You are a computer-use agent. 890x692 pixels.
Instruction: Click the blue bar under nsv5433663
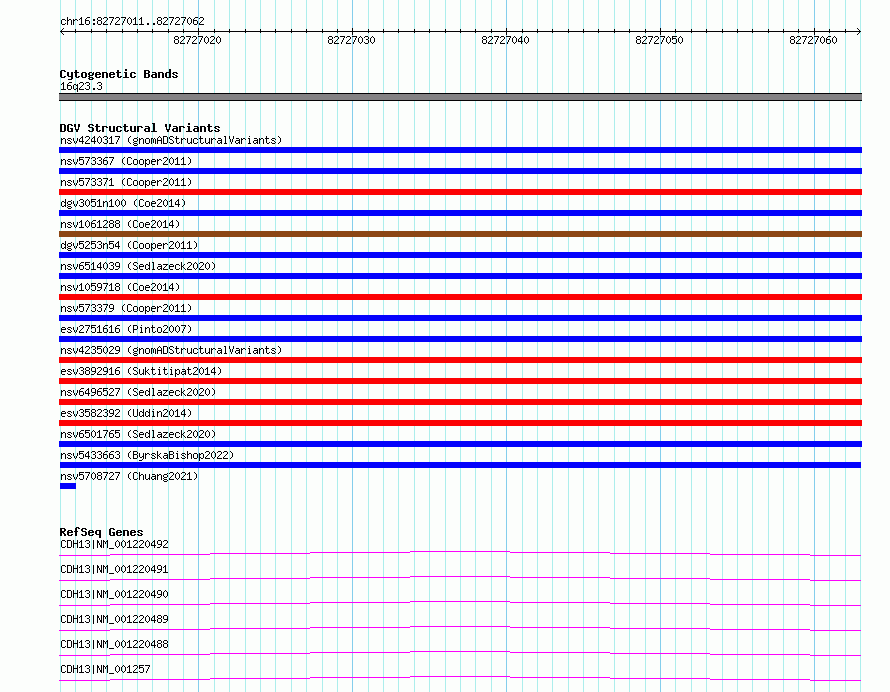(460, 465)
